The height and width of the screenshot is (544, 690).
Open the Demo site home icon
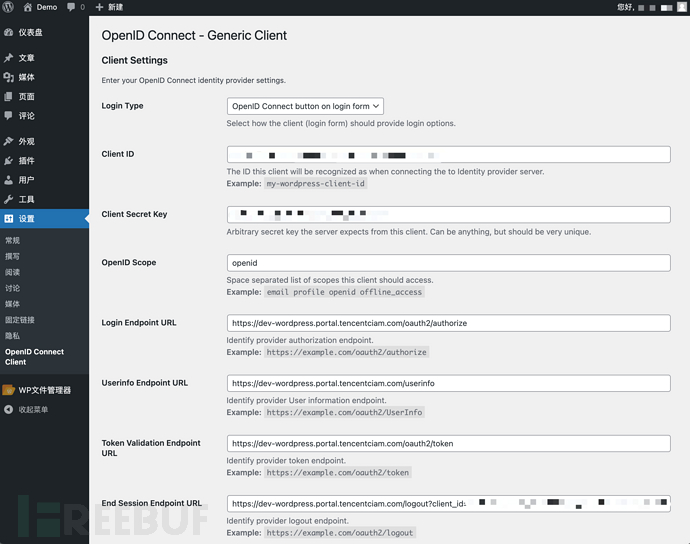point(28,7)
